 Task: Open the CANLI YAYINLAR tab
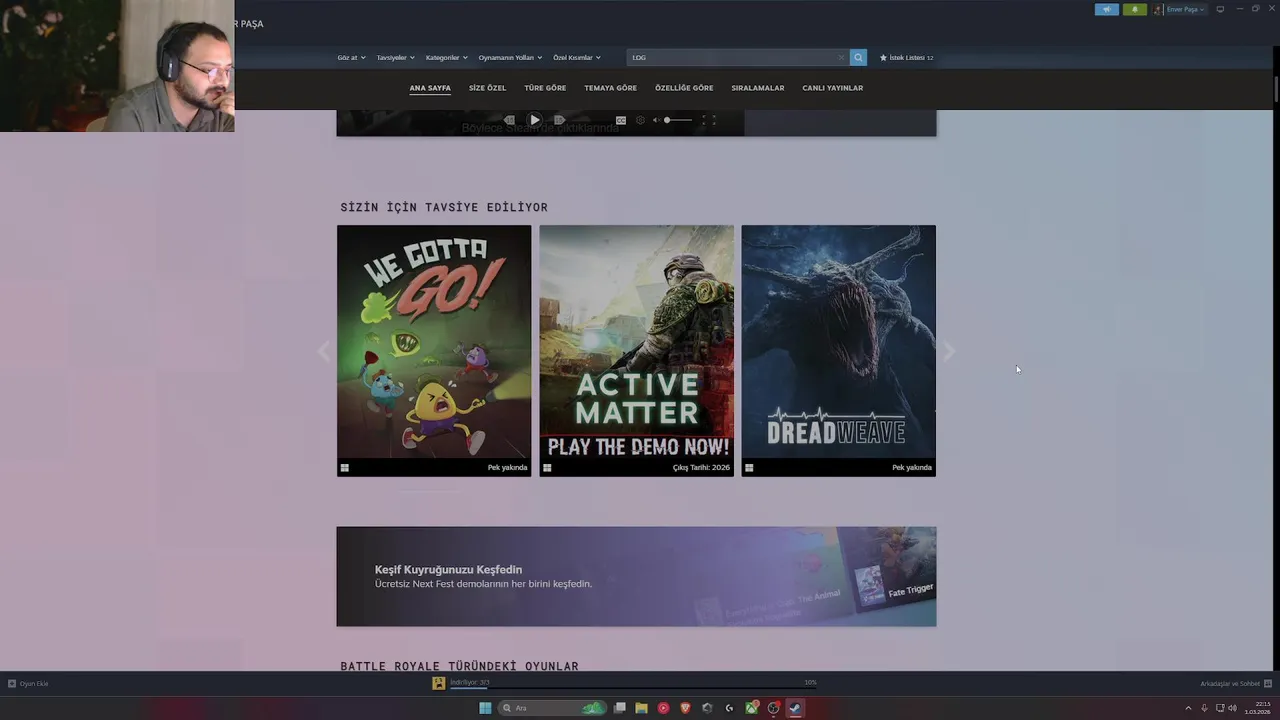click(x=832, y=88)
